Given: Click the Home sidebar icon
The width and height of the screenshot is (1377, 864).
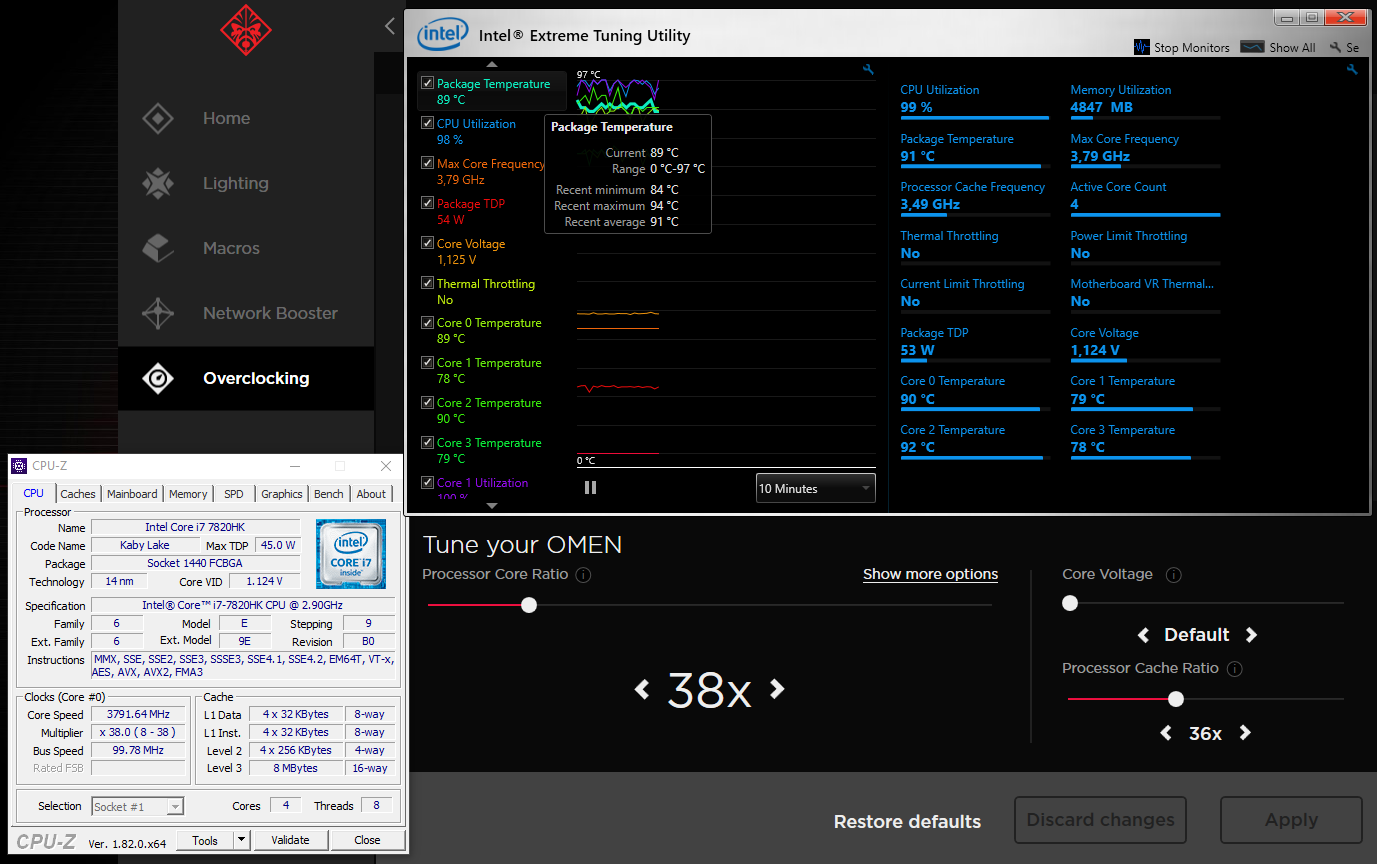Looking at the screenshot, I should 158,118.
